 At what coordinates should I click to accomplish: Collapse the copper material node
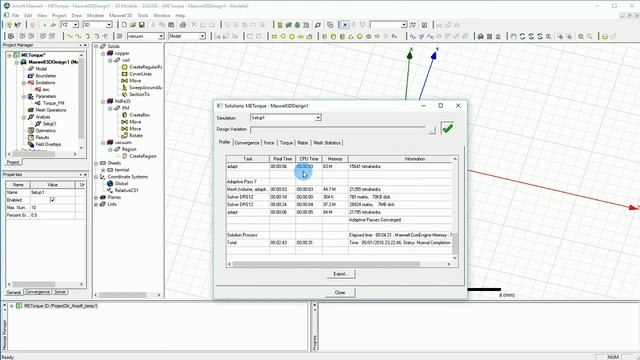(x=103, y=53)
